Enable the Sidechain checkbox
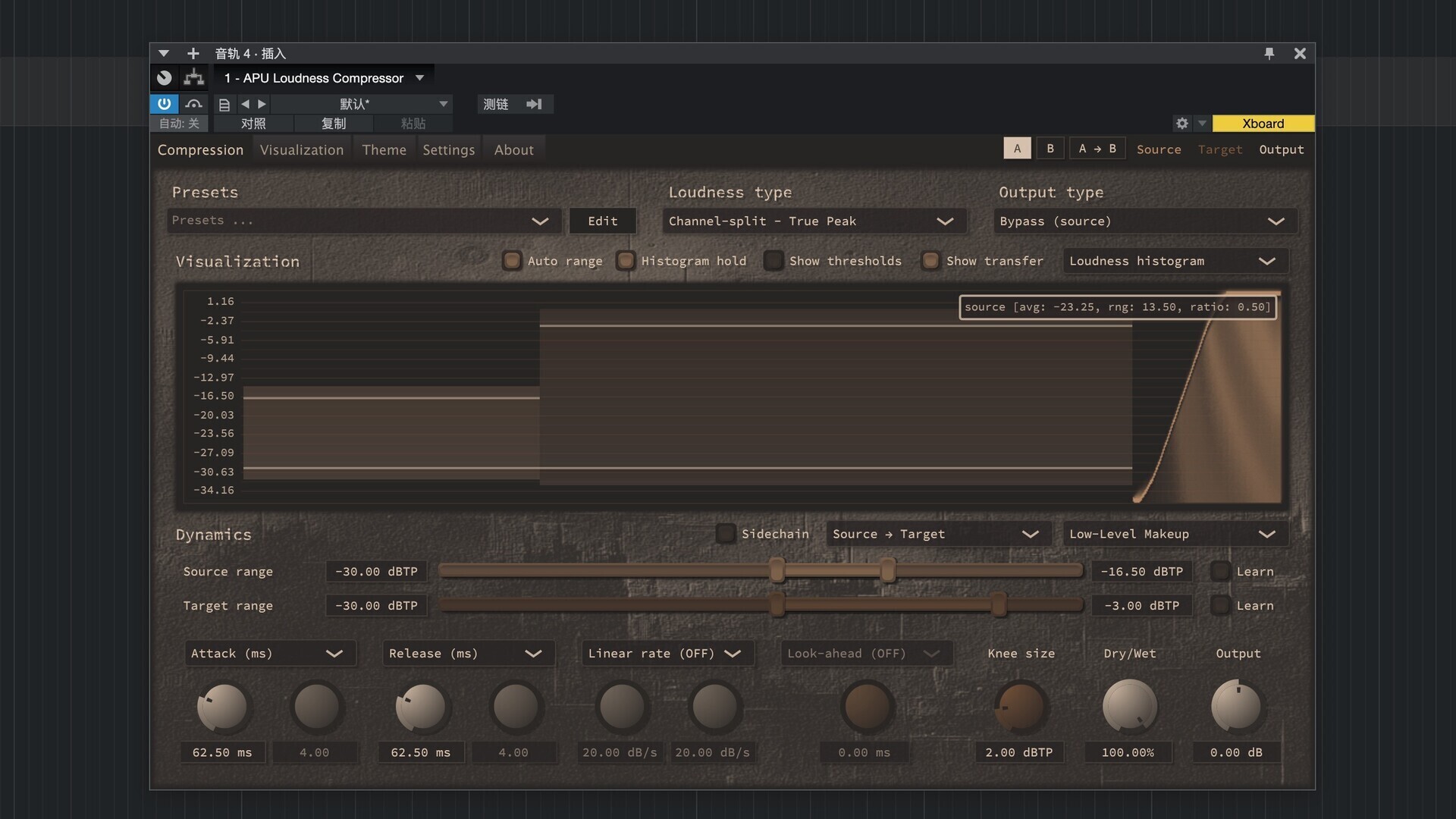1456x819 pixels. [725, 534]
